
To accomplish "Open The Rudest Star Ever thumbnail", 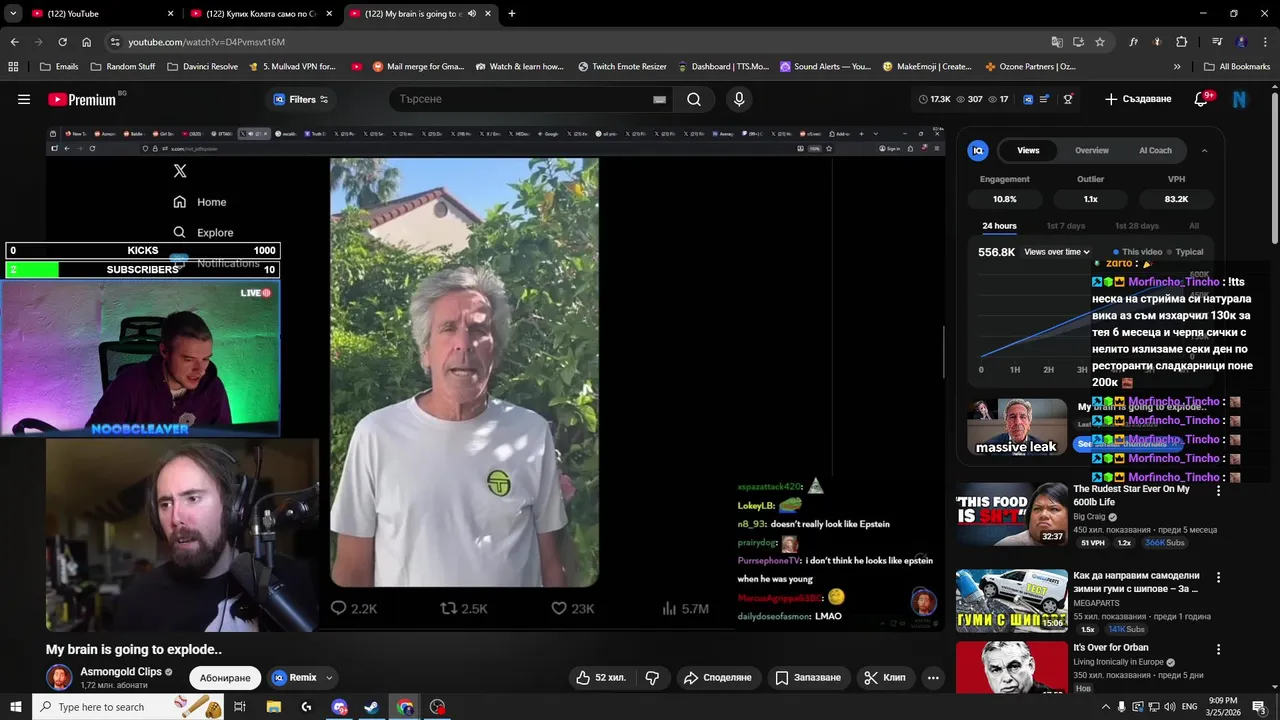I will pyautogui.click(x=1011, y=515).
